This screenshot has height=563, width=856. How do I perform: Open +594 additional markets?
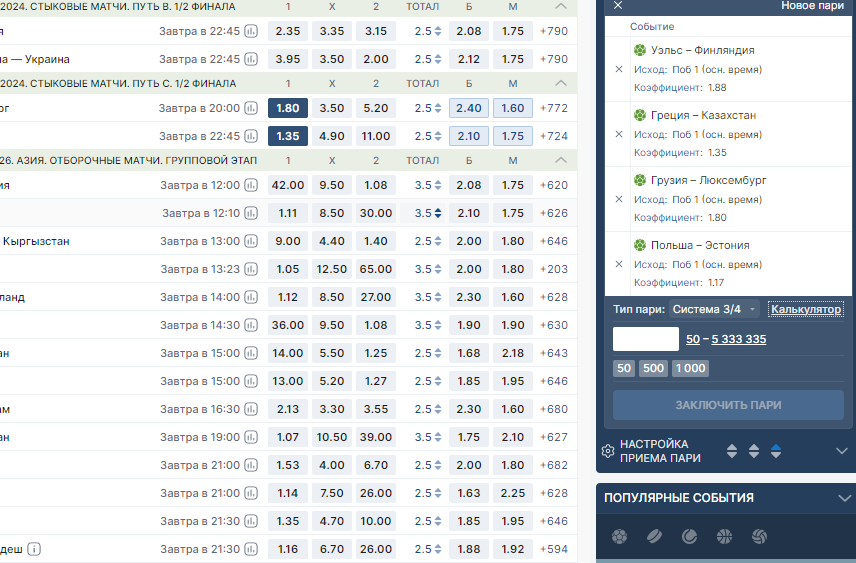(x=554, y=549)
